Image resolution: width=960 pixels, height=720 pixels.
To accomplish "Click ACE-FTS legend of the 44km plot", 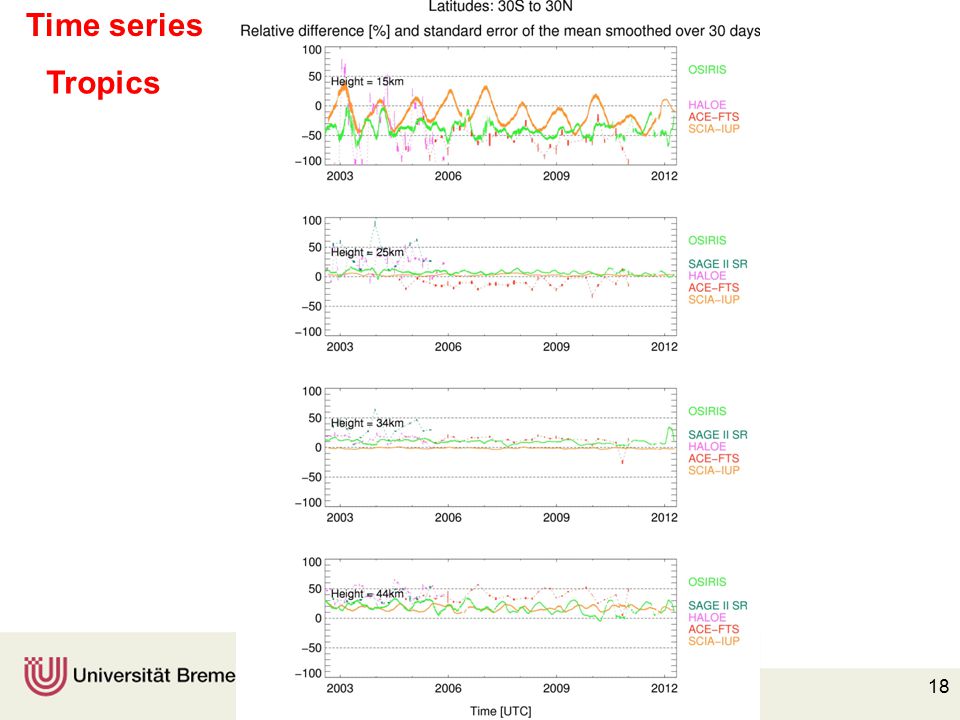I will click(x=714, y=629).
